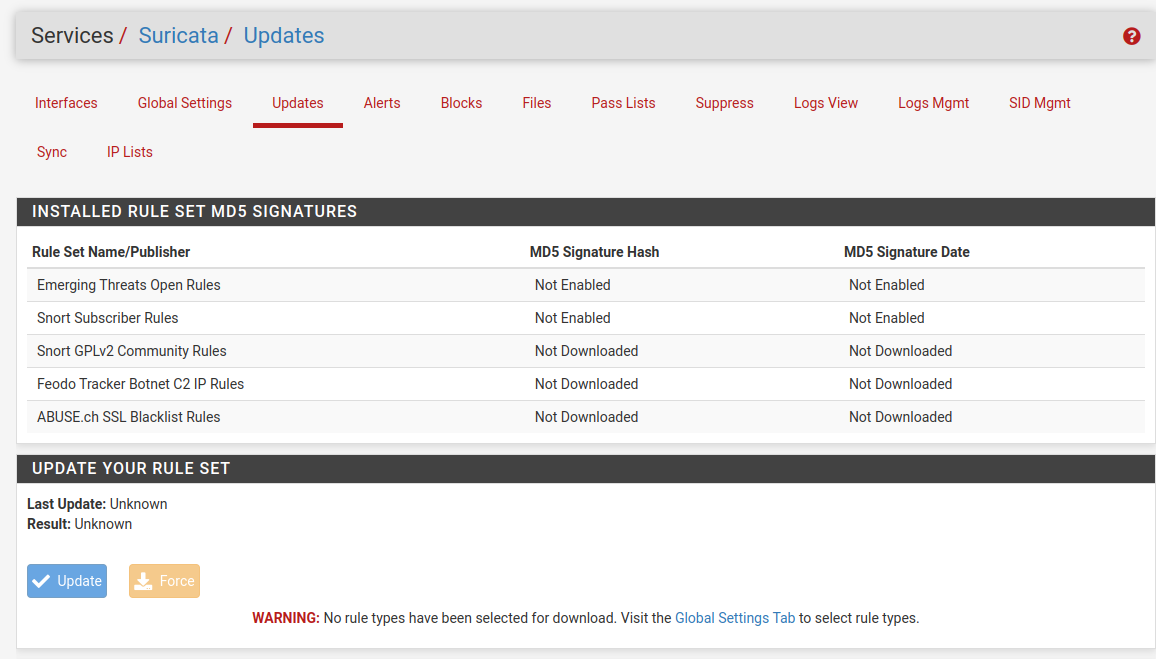1156x659 pixels.
Task: View the Logs View tab
Action: click(x=826, y=103)
